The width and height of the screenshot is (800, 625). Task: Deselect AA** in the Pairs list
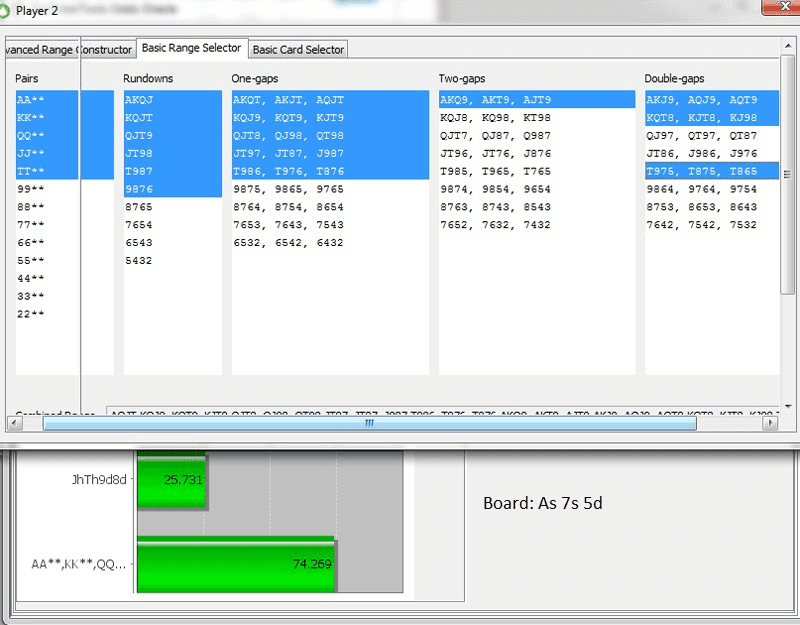click(x=31, y=100)
